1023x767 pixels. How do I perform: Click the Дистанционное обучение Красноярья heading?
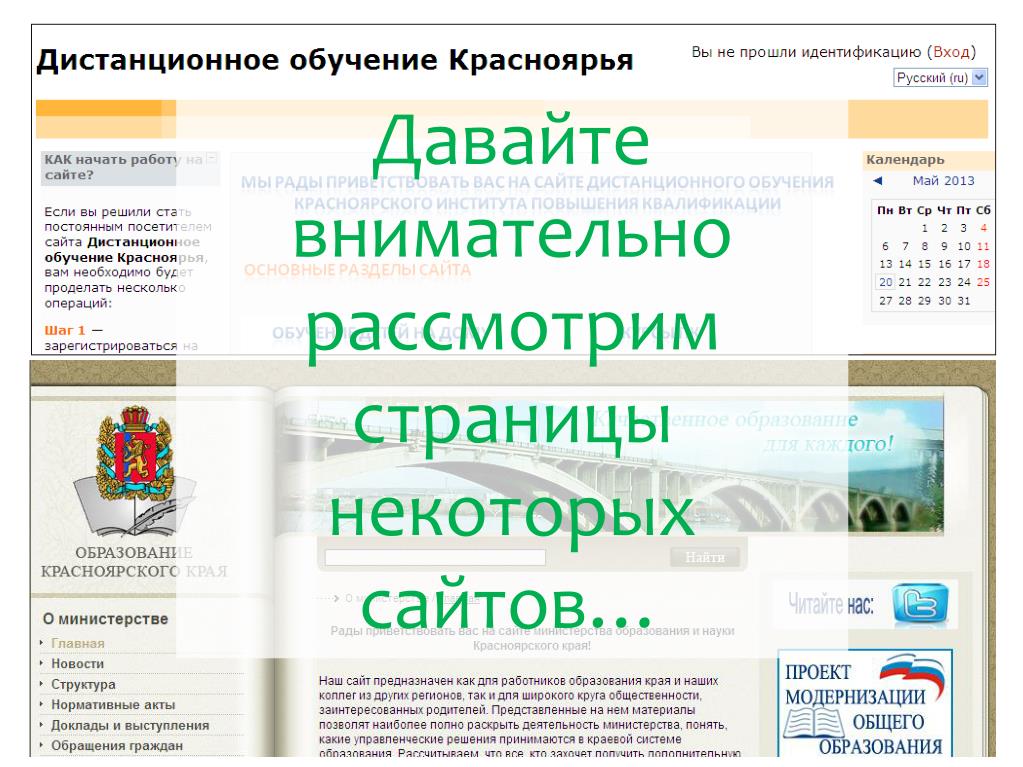335,60
